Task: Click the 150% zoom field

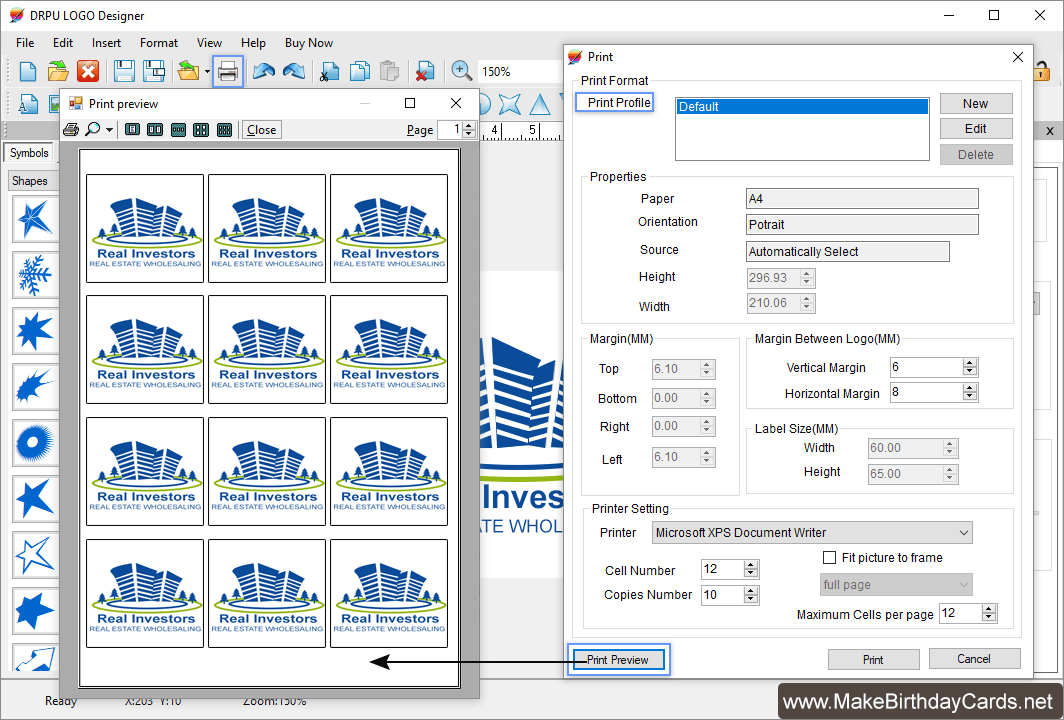Action: (x=519, y=71)
